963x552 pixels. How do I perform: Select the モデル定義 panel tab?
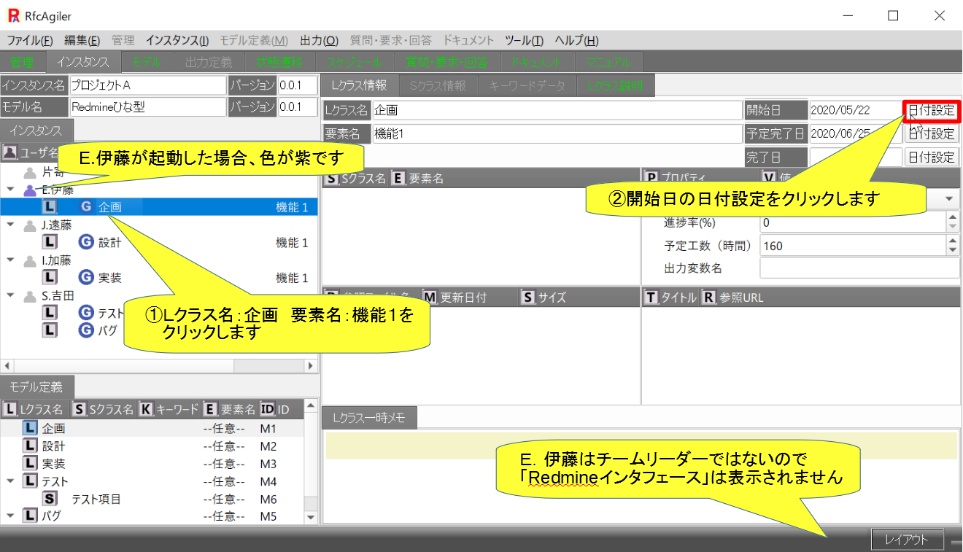point(36,387)
